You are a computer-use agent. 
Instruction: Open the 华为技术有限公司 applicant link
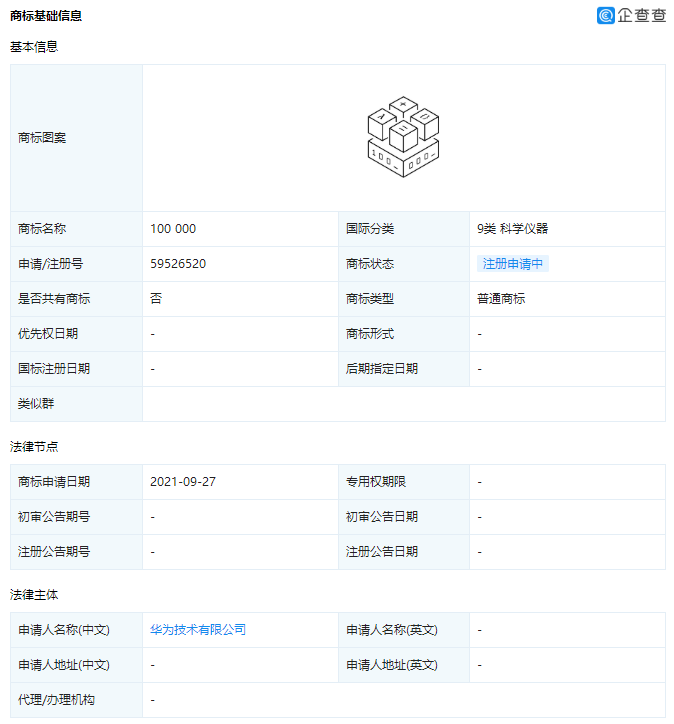click(x=198, y=630)
